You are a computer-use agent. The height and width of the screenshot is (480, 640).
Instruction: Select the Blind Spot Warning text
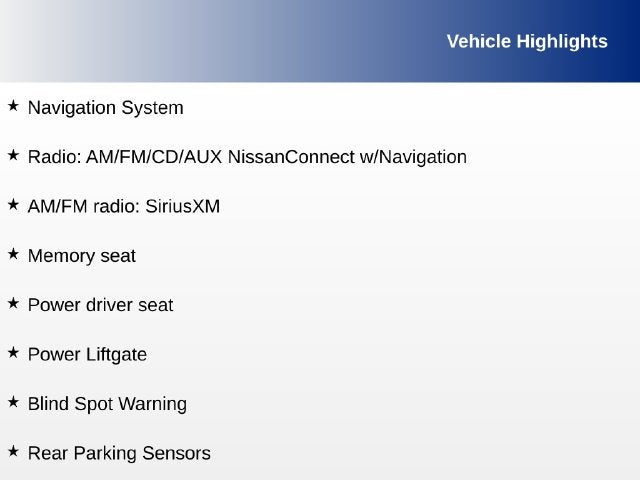(107, 404)
